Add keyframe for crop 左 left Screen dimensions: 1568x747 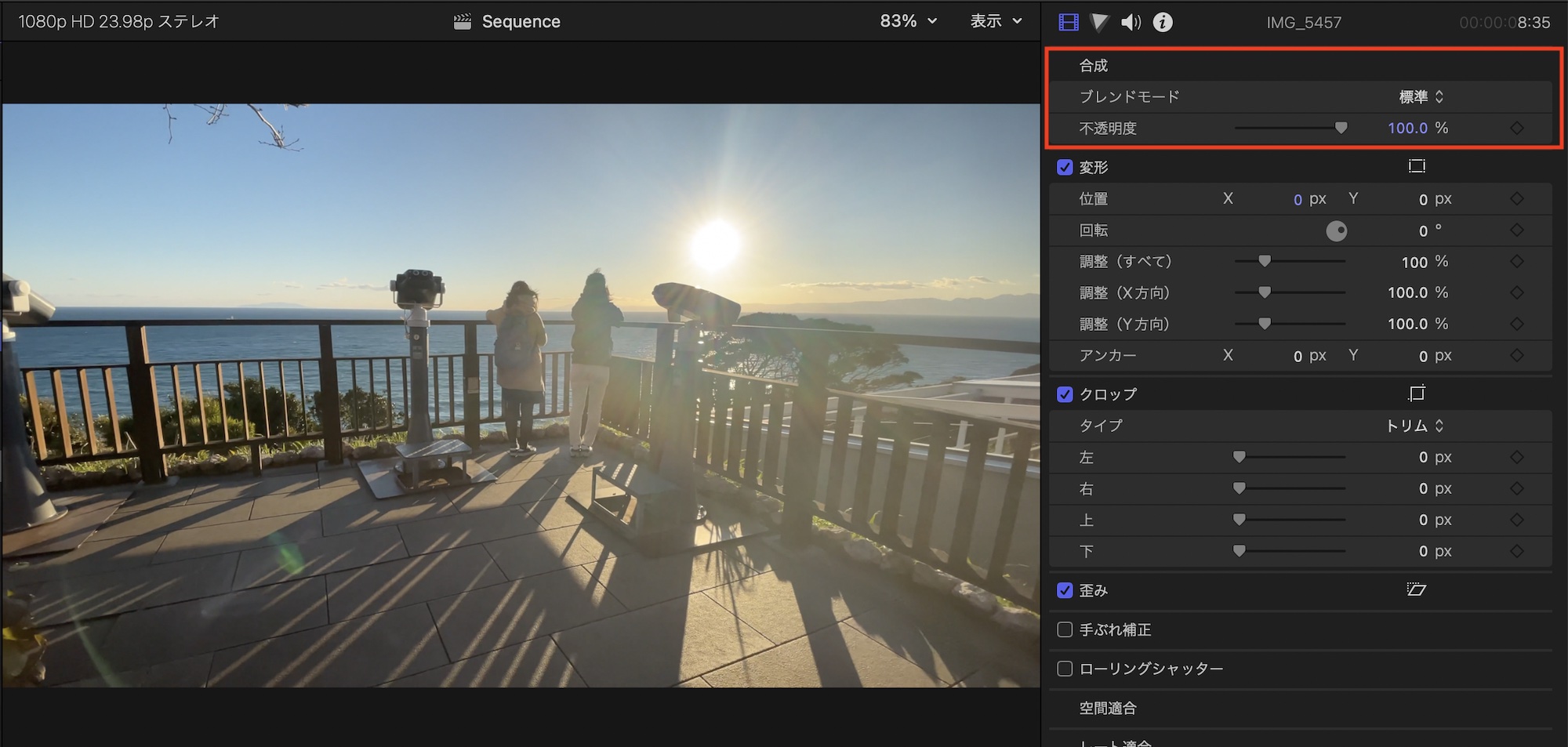point(1517,457)
